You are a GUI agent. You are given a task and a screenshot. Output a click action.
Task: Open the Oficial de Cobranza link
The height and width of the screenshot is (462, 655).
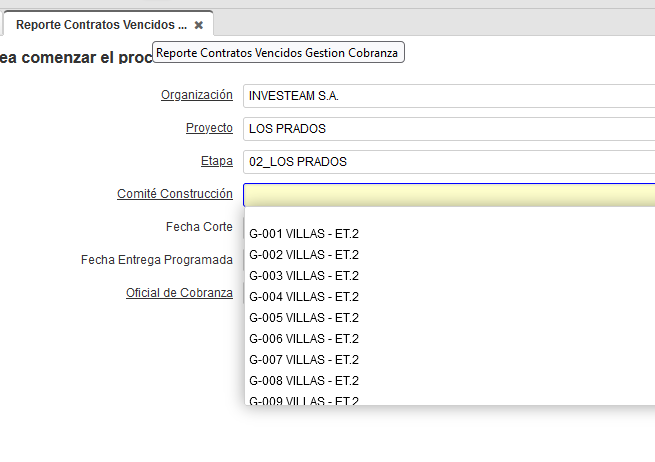179,293
